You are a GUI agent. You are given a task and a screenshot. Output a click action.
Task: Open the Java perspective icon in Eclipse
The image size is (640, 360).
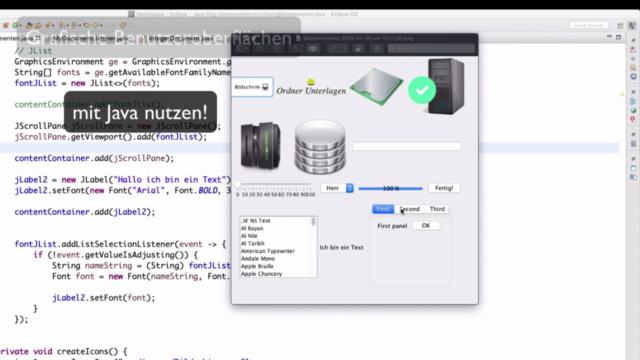tap(632, 25)
